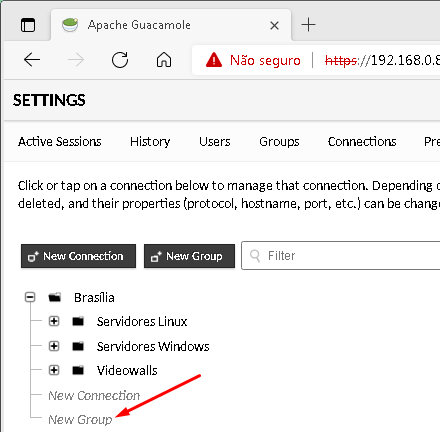Expand the Videowalls group

[54, 370]
